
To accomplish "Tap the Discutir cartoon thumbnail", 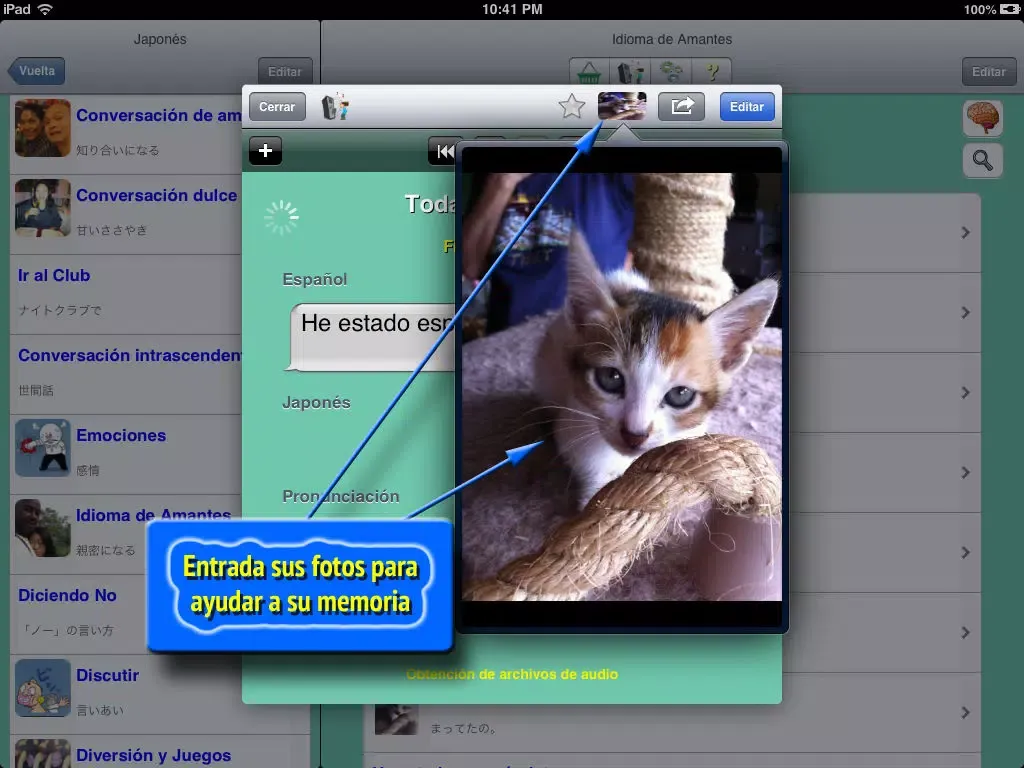I will pyautogui.click(x=42, y=688).
